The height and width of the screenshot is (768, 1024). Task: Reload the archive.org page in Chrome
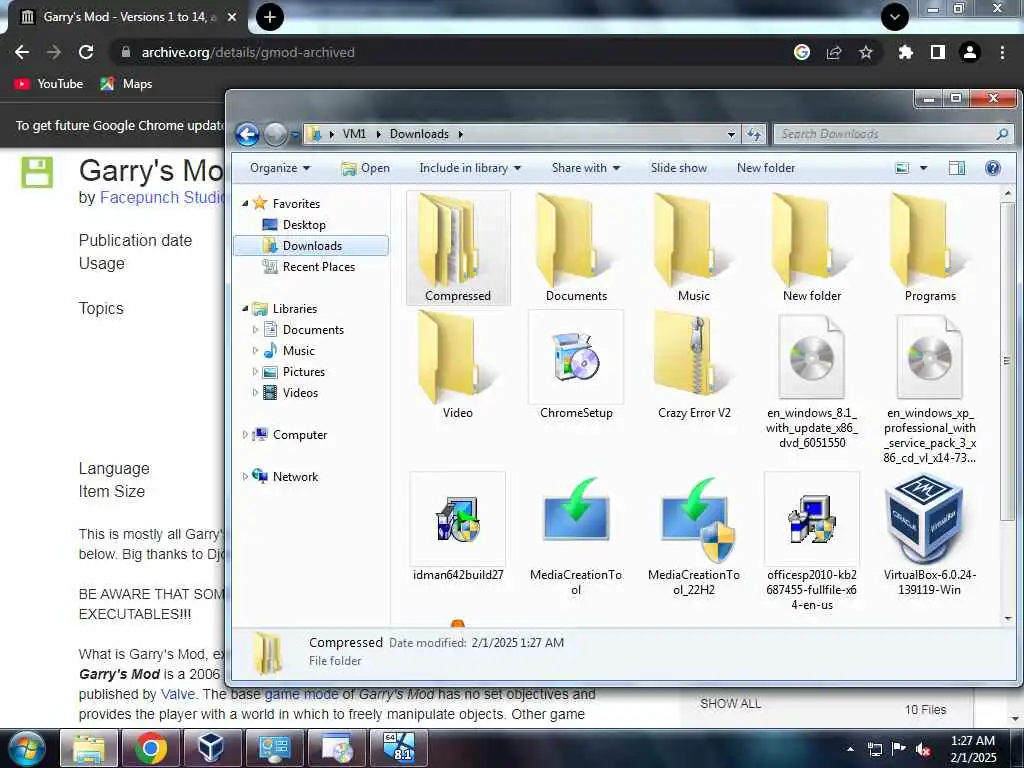tap(86, 52)
